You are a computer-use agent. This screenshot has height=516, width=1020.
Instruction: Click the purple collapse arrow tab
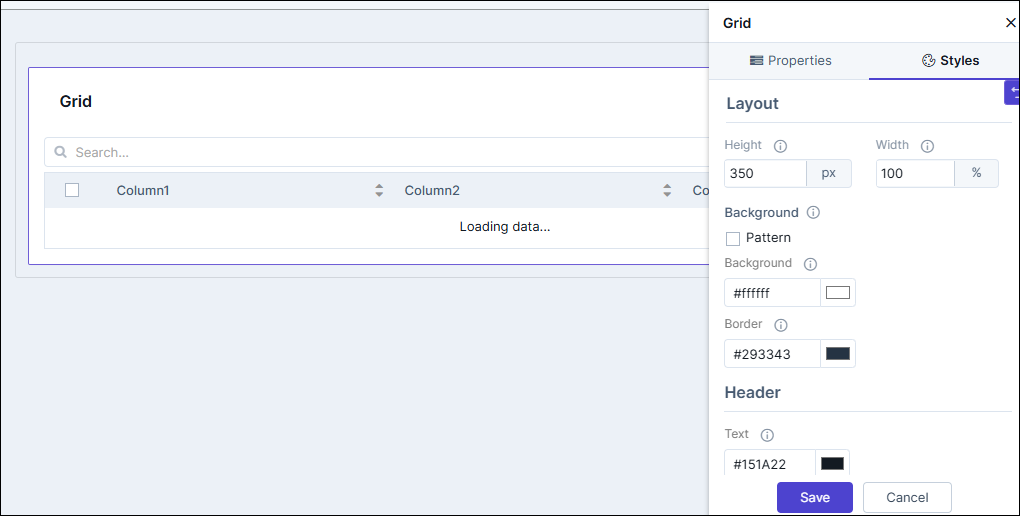point(1012,92)
